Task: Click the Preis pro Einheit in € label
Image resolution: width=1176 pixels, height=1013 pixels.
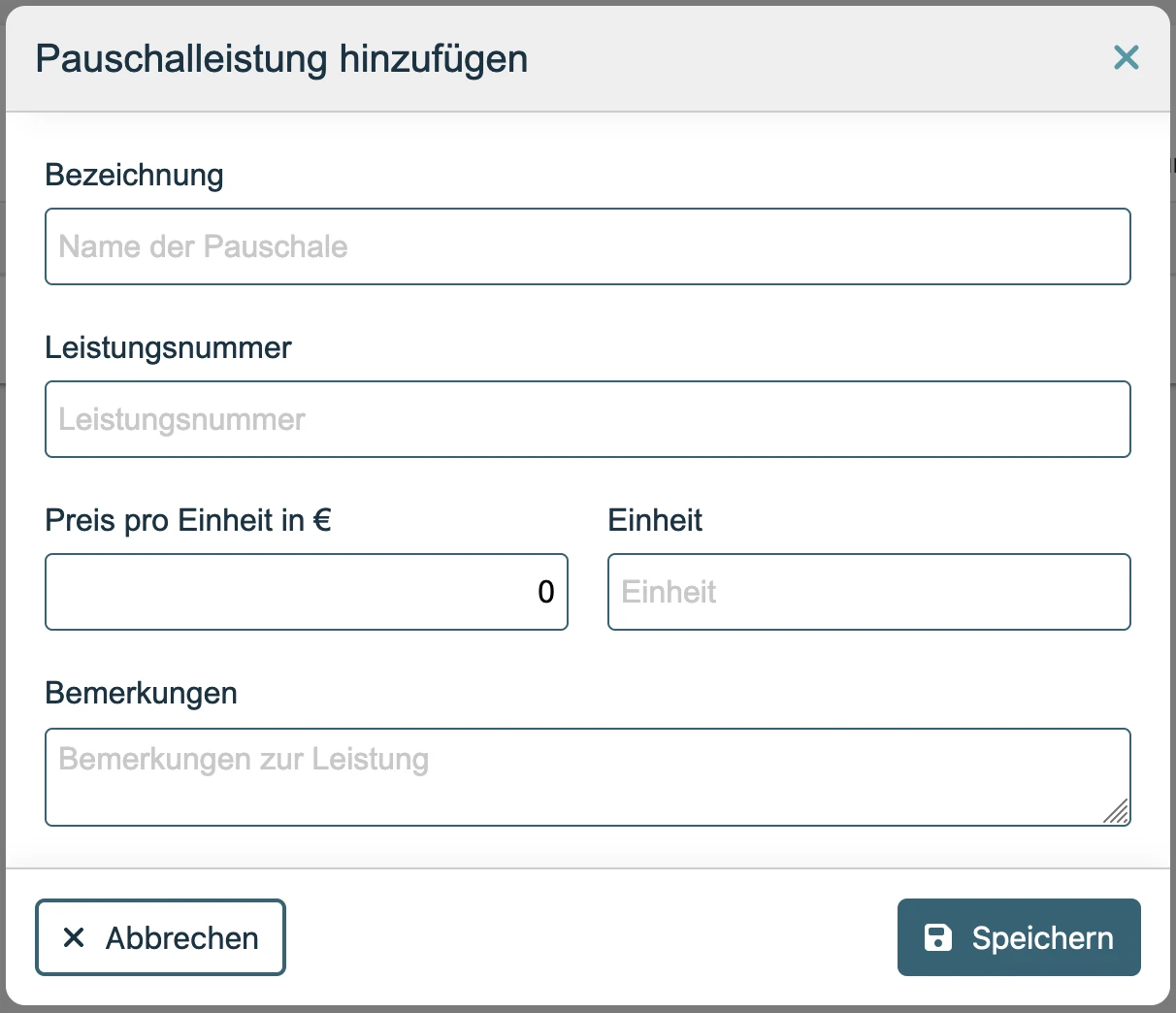Action: (x=188, y=520)
